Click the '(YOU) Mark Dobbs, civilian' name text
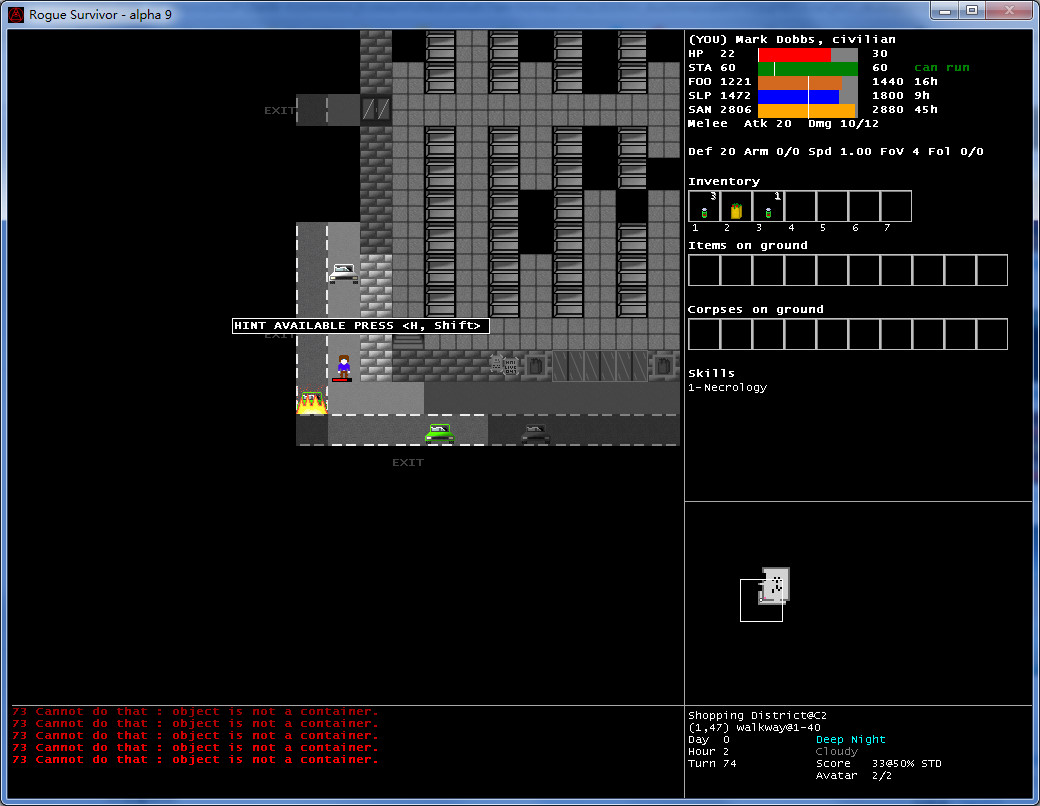1040x806 pixels. click(792, 39)
